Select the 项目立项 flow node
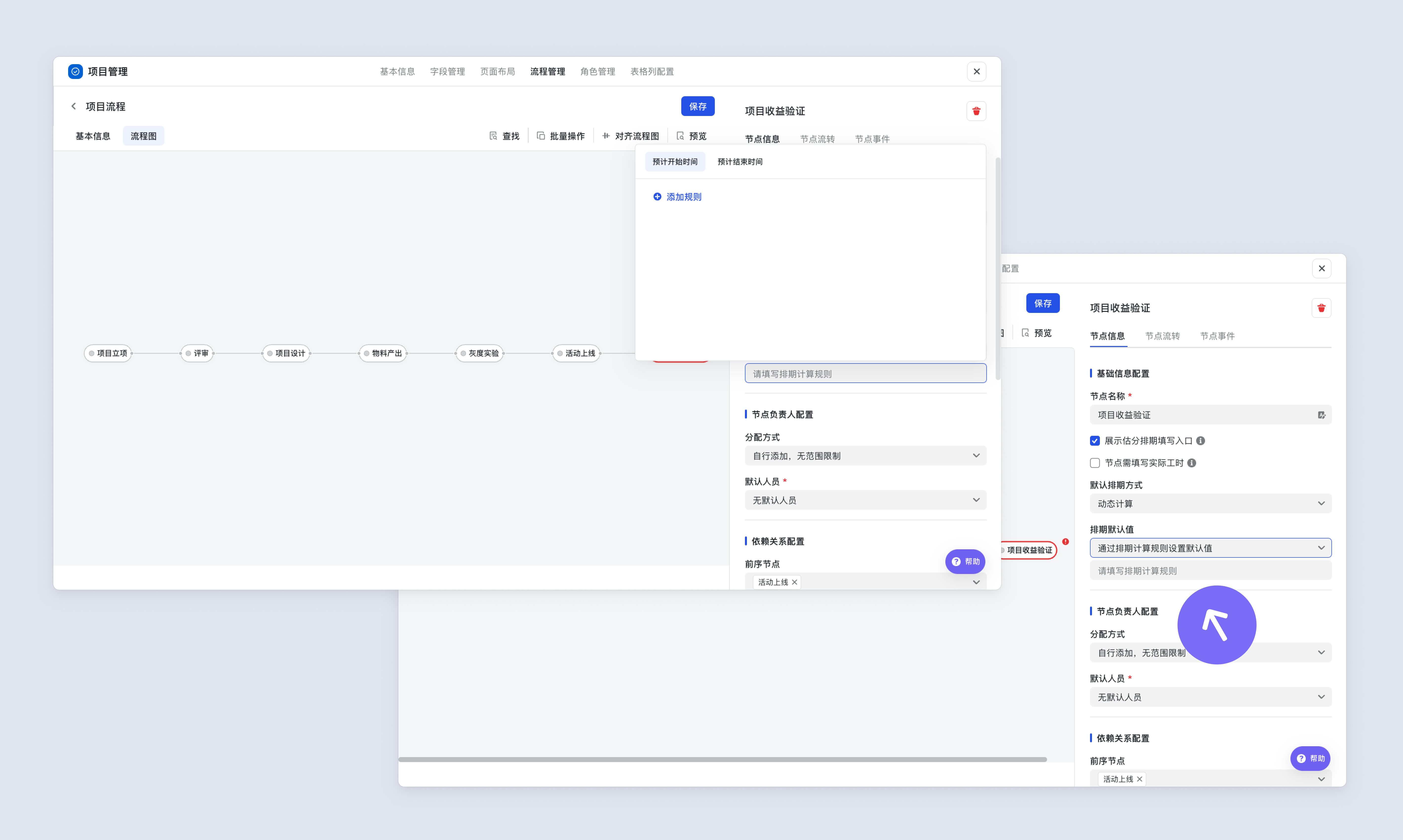1403x840 pixels. pos(108,353)
